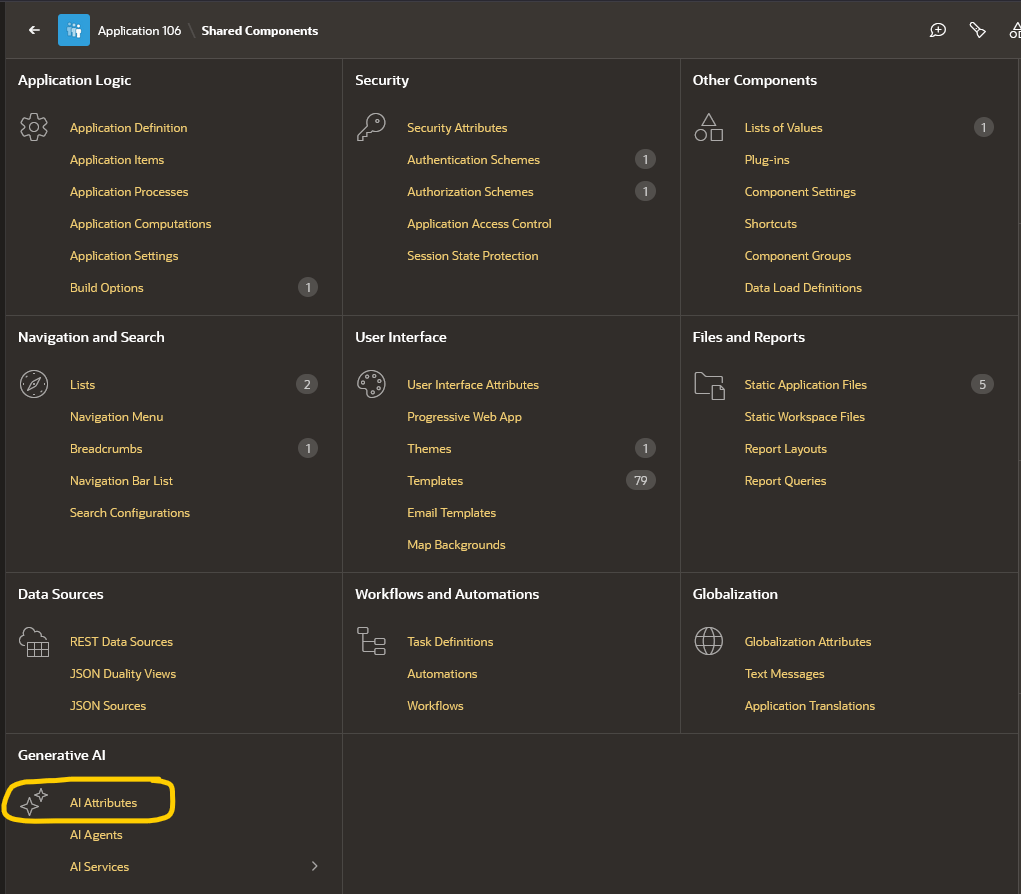The width and height of the screenshot is (1021, 894).
Task: Open the Workflows link
Action: click(x=435, y=706)
